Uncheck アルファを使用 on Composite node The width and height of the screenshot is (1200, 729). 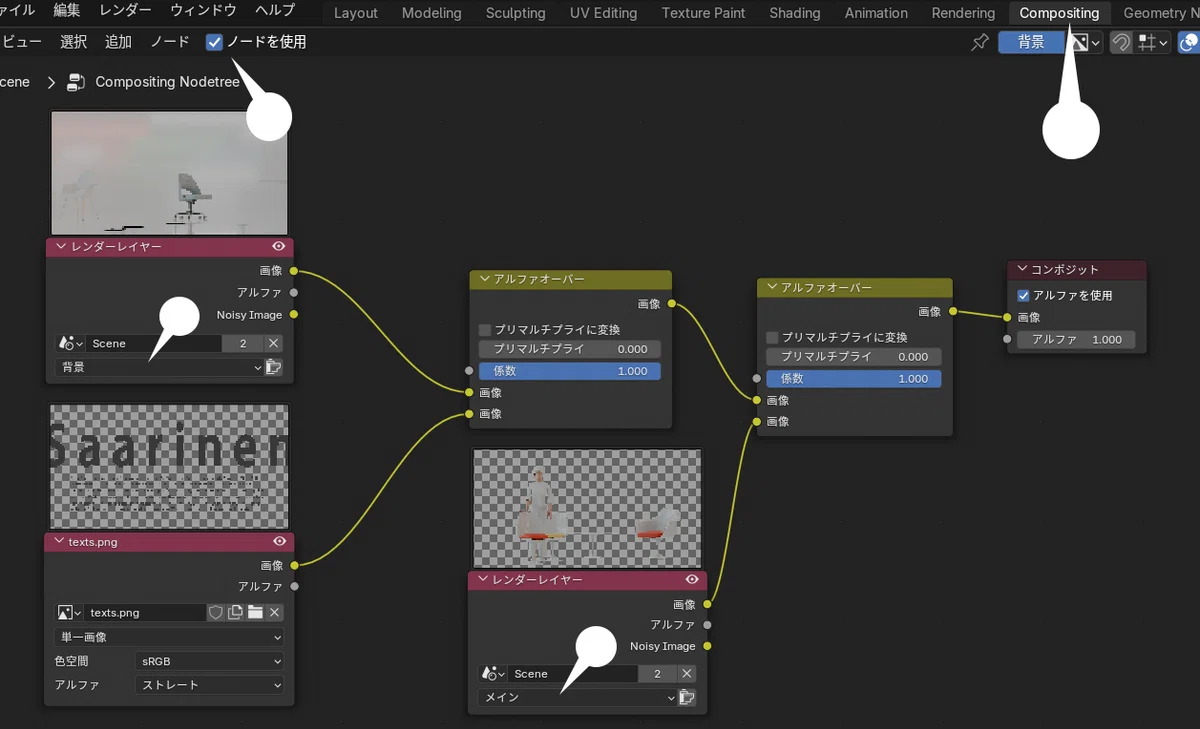point(1023,295)
